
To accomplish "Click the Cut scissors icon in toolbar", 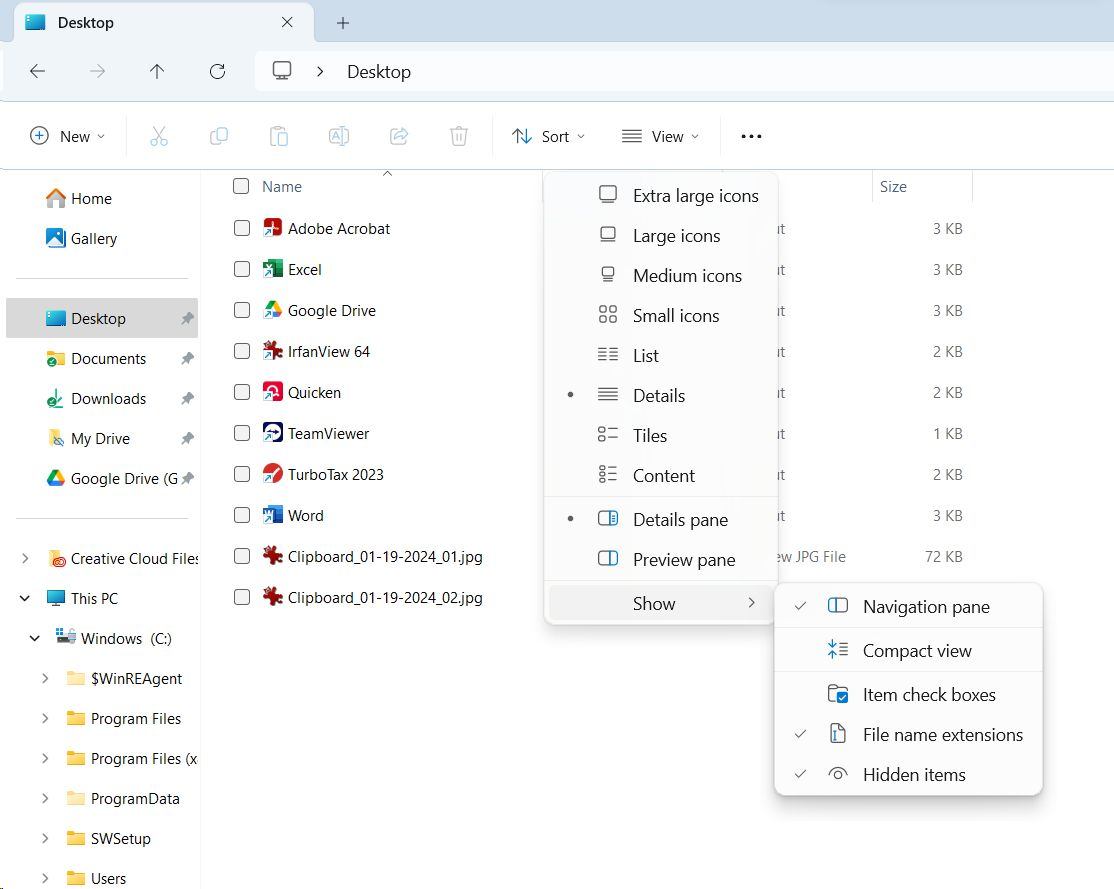I will 158,136.
